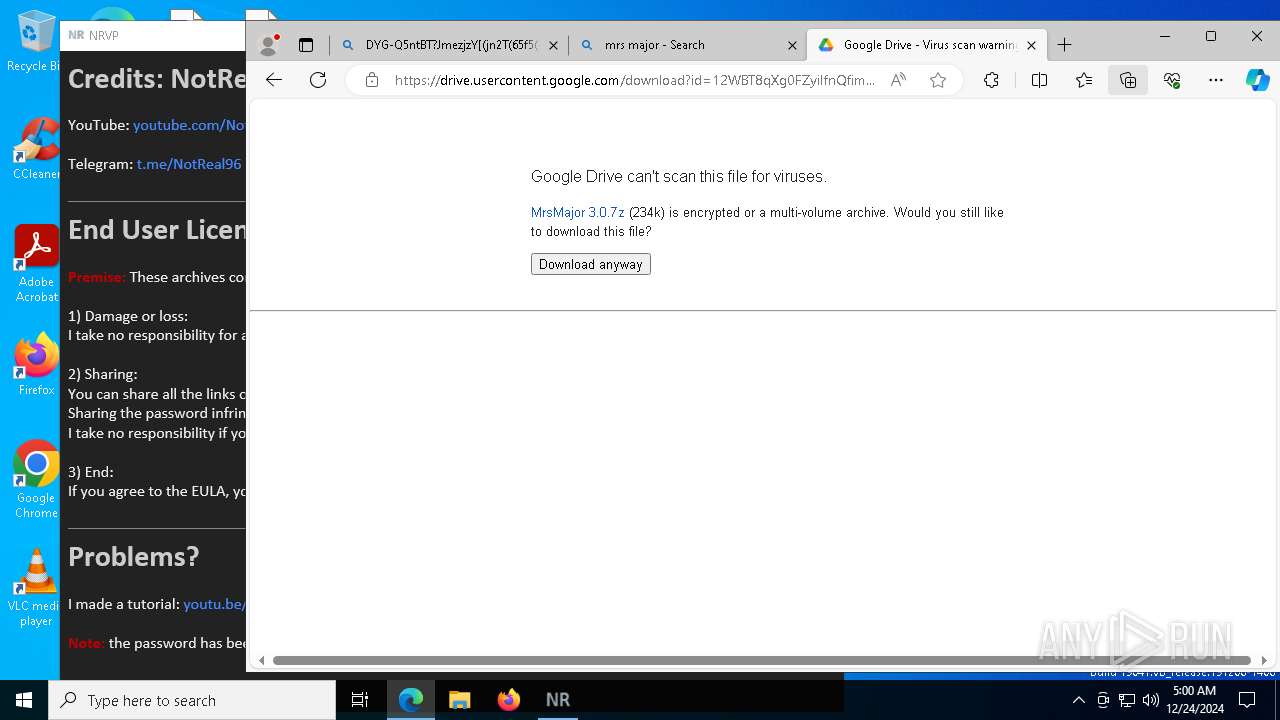This screenshot has width=1280, height=720.
Task: Click "Google Drive can't scan this file" heading
Action: click(x=678, y=176)
